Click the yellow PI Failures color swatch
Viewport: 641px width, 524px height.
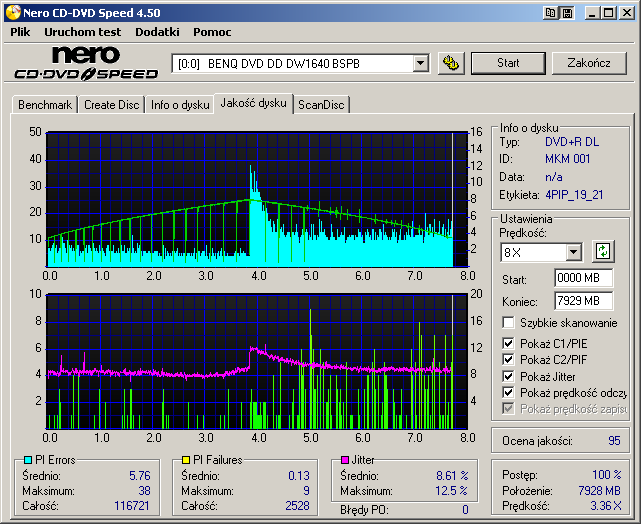coord(186,460)
